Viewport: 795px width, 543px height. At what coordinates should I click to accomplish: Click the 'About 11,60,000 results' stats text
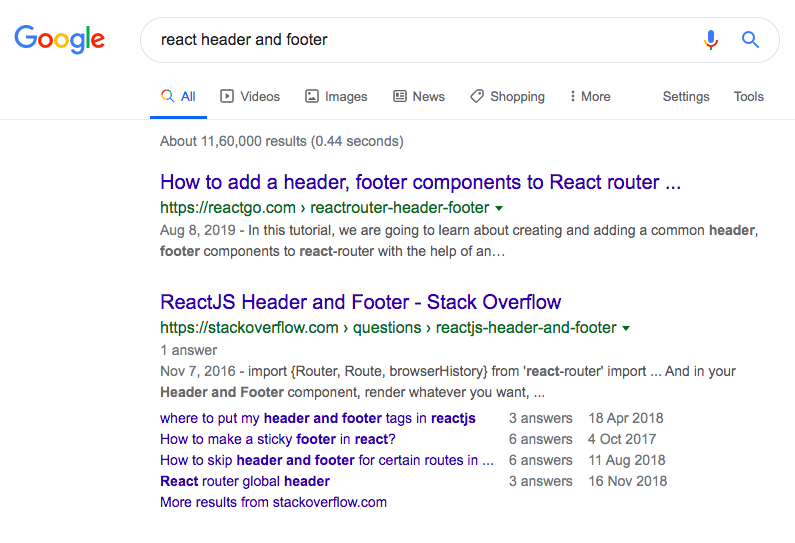coord(282,141)
